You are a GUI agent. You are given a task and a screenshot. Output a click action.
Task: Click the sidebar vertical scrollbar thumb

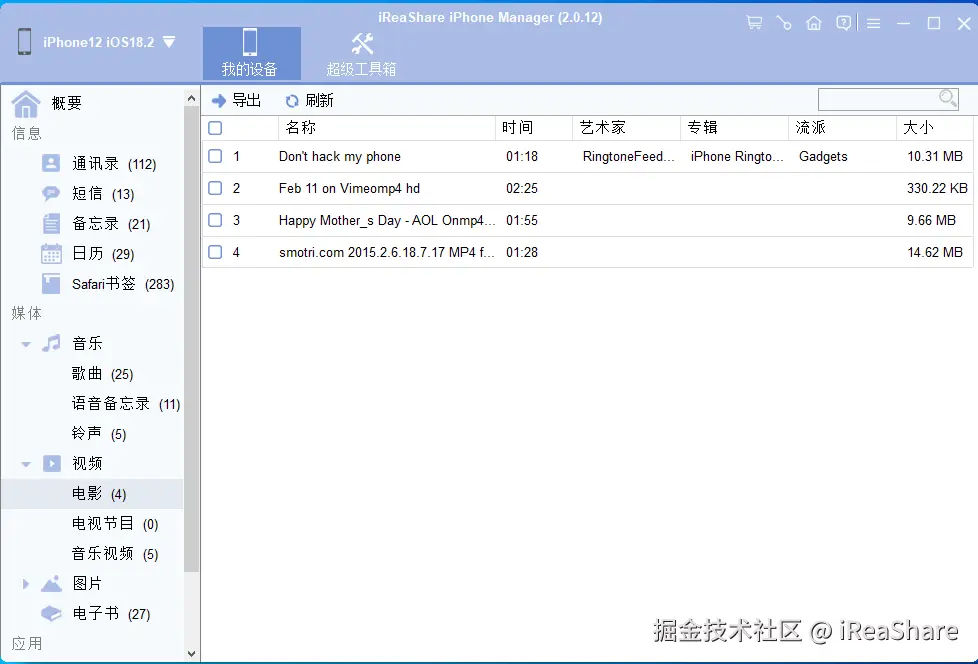click(191, 339)
